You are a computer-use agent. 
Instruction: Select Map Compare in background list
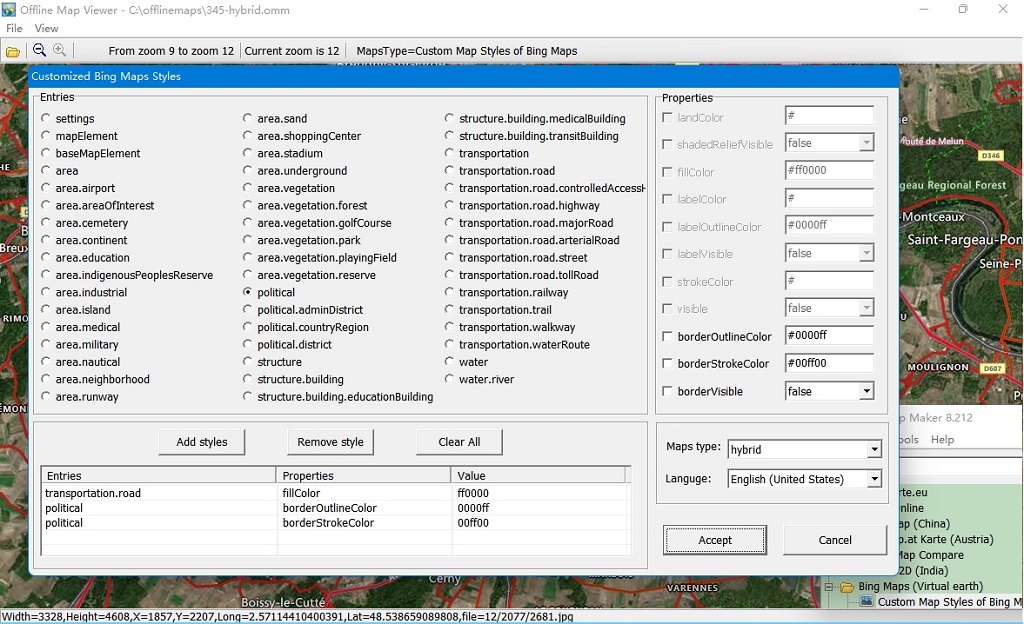(x=931, y=555)
